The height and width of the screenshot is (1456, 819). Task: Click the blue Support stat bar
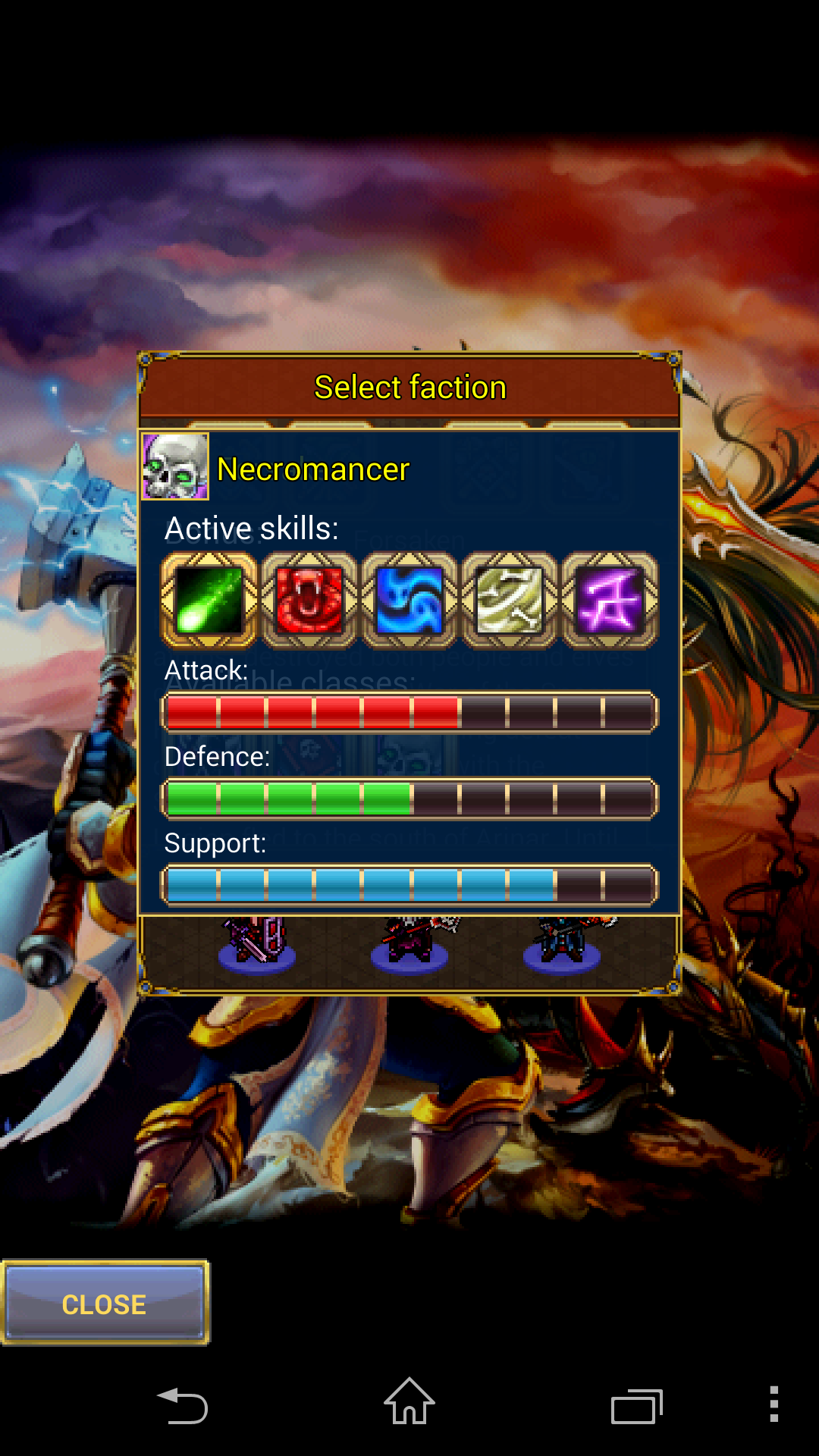(x=409, y=885)
